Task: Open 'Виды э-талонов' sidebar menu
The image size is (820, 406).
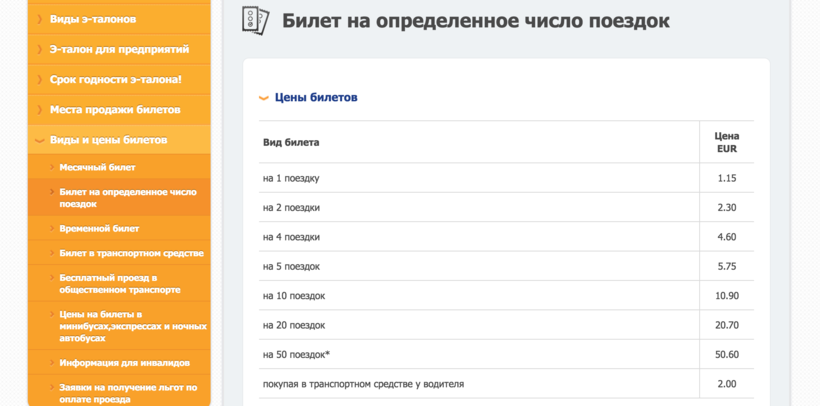Action: (x=93, y=19)
